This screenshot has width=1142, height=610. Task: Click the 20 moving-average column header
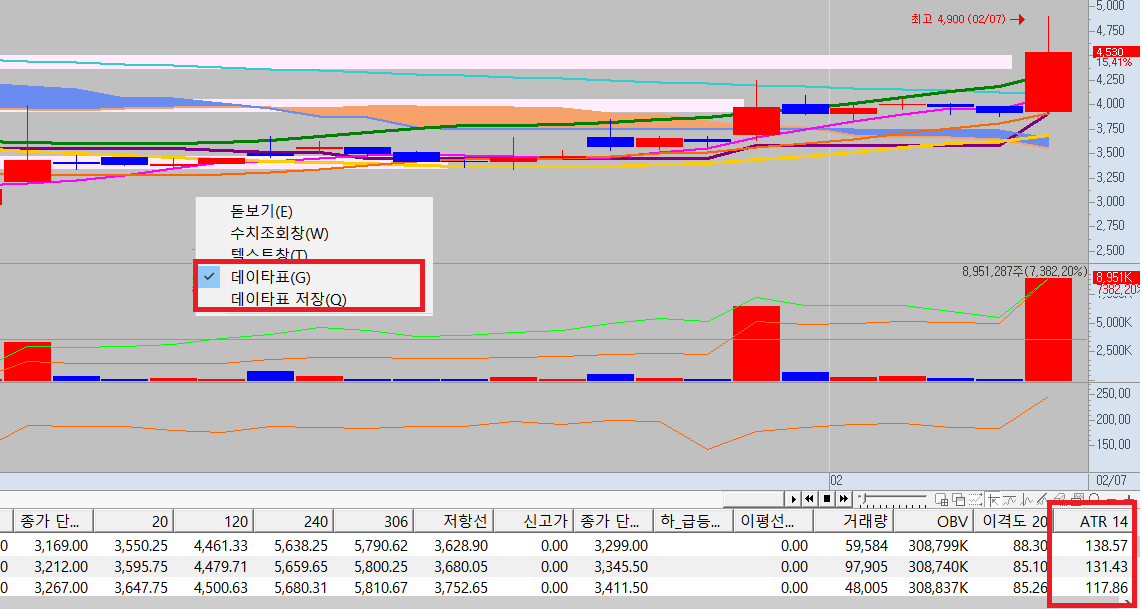click(x=133, y=521)
